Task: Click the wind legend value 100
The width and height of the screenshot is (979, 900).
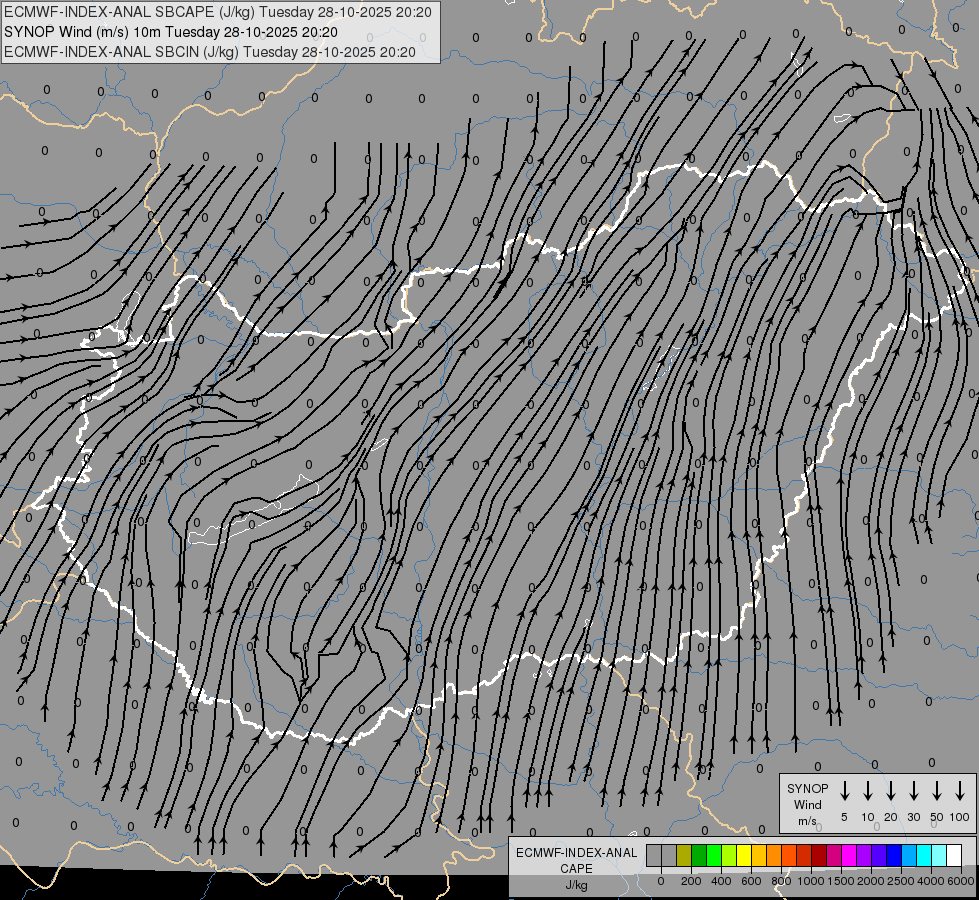Action: tap(960, 817)
